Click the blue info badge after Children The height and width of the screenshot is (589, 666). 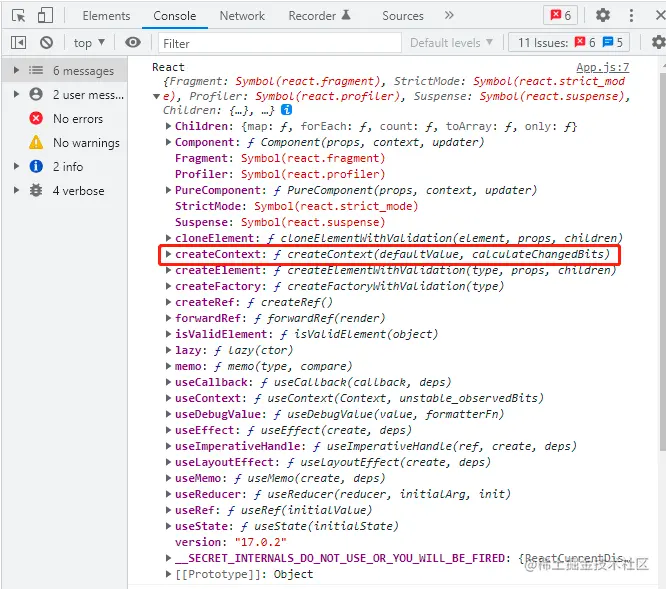coord(287,110)
